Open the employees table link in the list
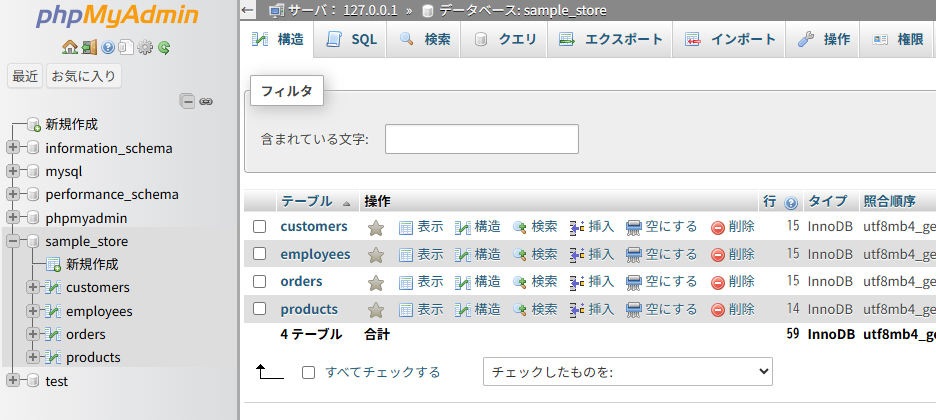The height and width of the screenshot is (420, 936). click(315, 254)
